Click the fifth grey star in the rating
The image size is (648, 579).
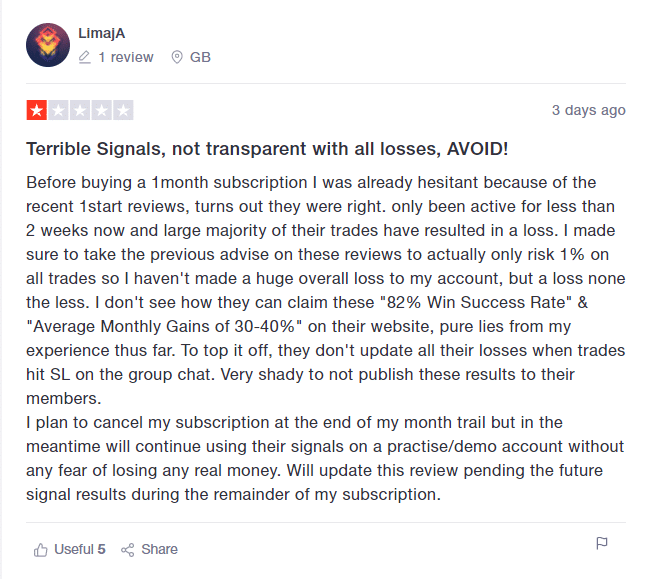click(x=123, y=110)
